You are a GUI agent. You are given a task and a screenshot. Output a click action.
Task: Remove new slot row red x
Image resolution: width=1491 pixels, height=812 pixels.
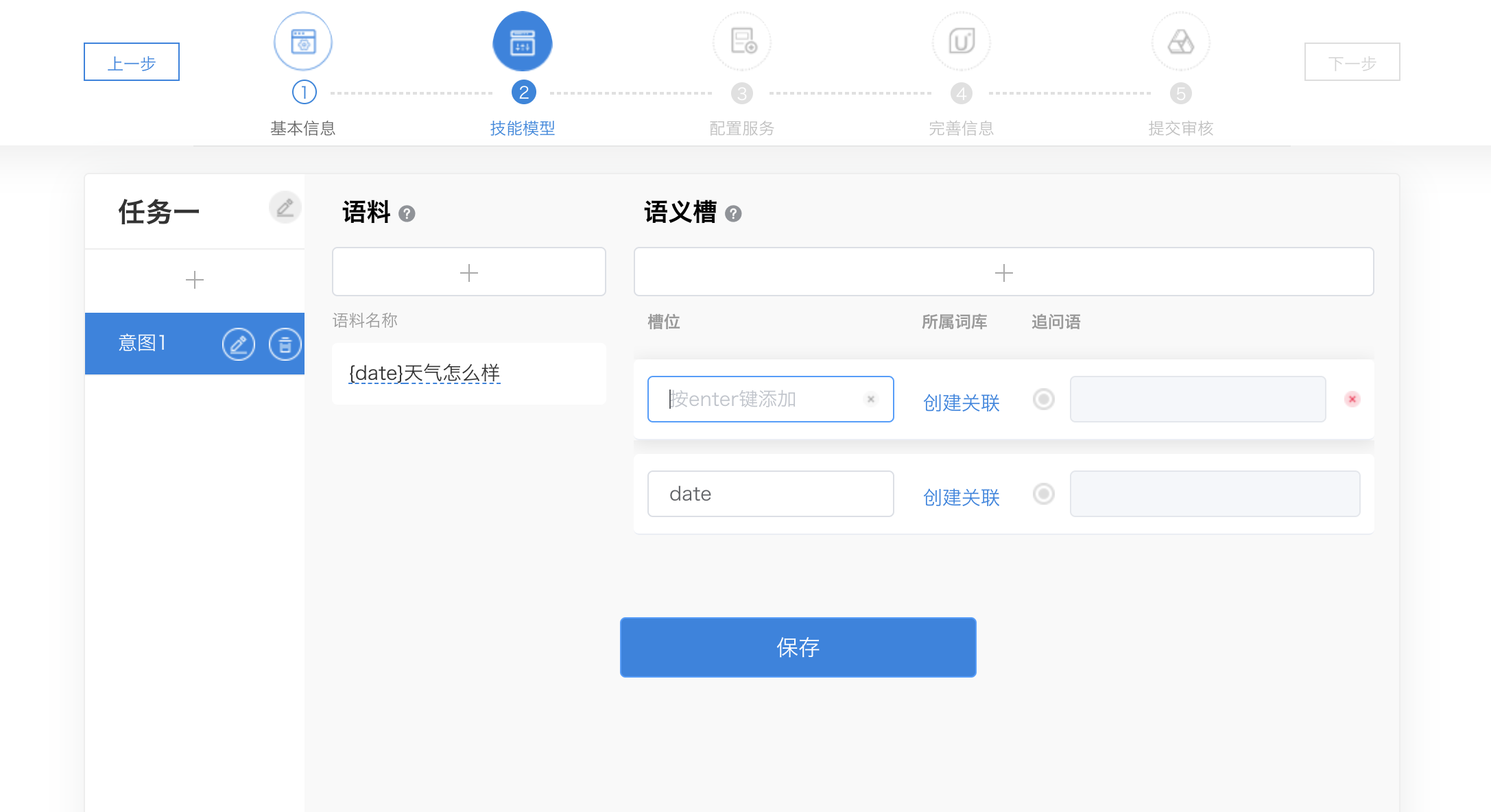pyautogui.click(x=1352, y=399)
